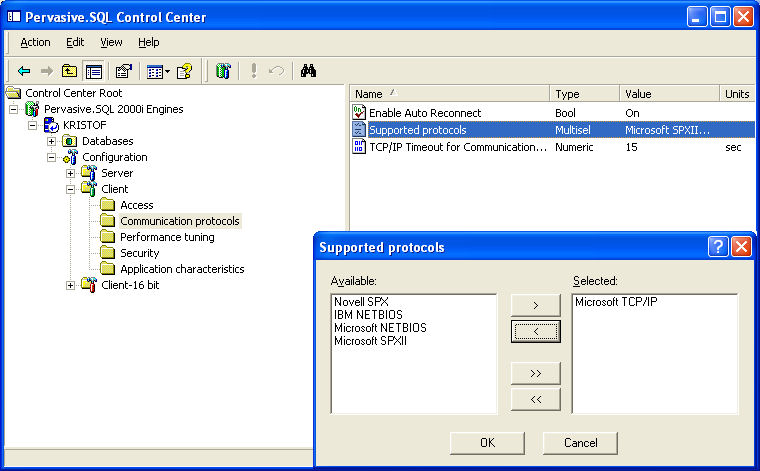This screenshot has height=471, width=760.
Task: Click the double right arrow add-all button
Action: 536,373
